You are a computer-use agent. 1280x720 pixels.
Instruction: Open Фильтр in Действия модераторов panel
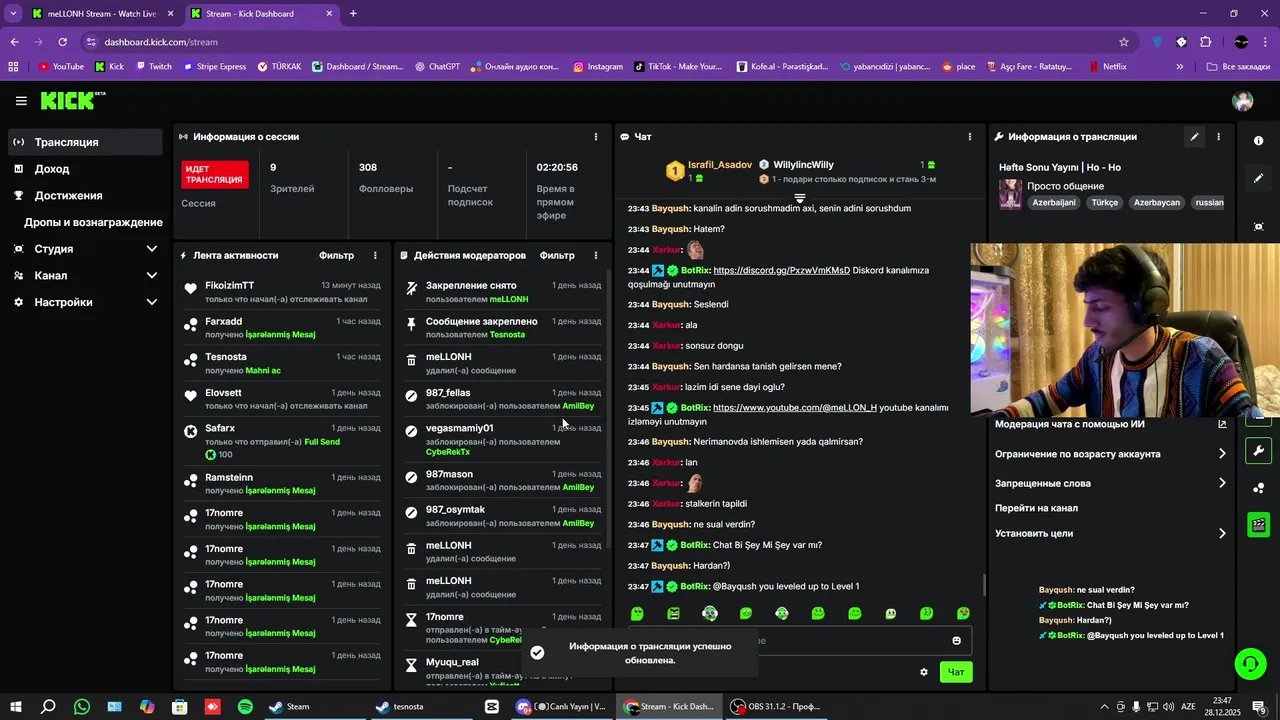557,255
